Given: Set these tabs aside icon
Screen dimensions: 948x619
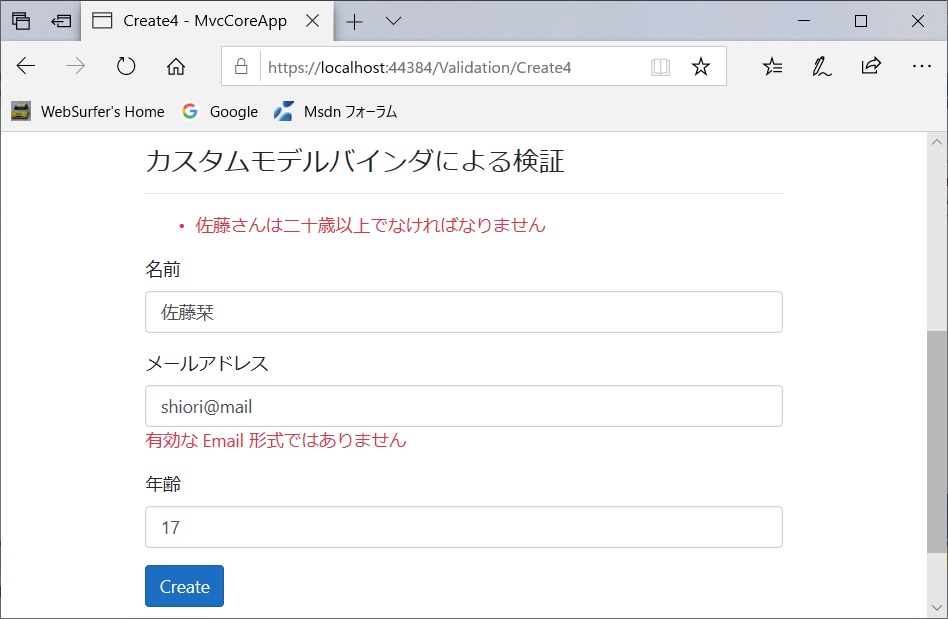Looking at the screenshot, I should tap(61, 21).
